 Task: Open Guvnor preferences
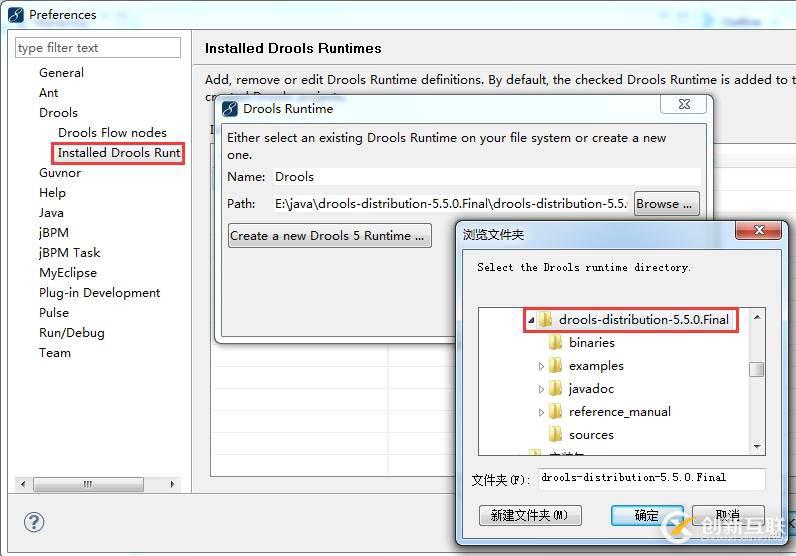click(x=60, y=173)
